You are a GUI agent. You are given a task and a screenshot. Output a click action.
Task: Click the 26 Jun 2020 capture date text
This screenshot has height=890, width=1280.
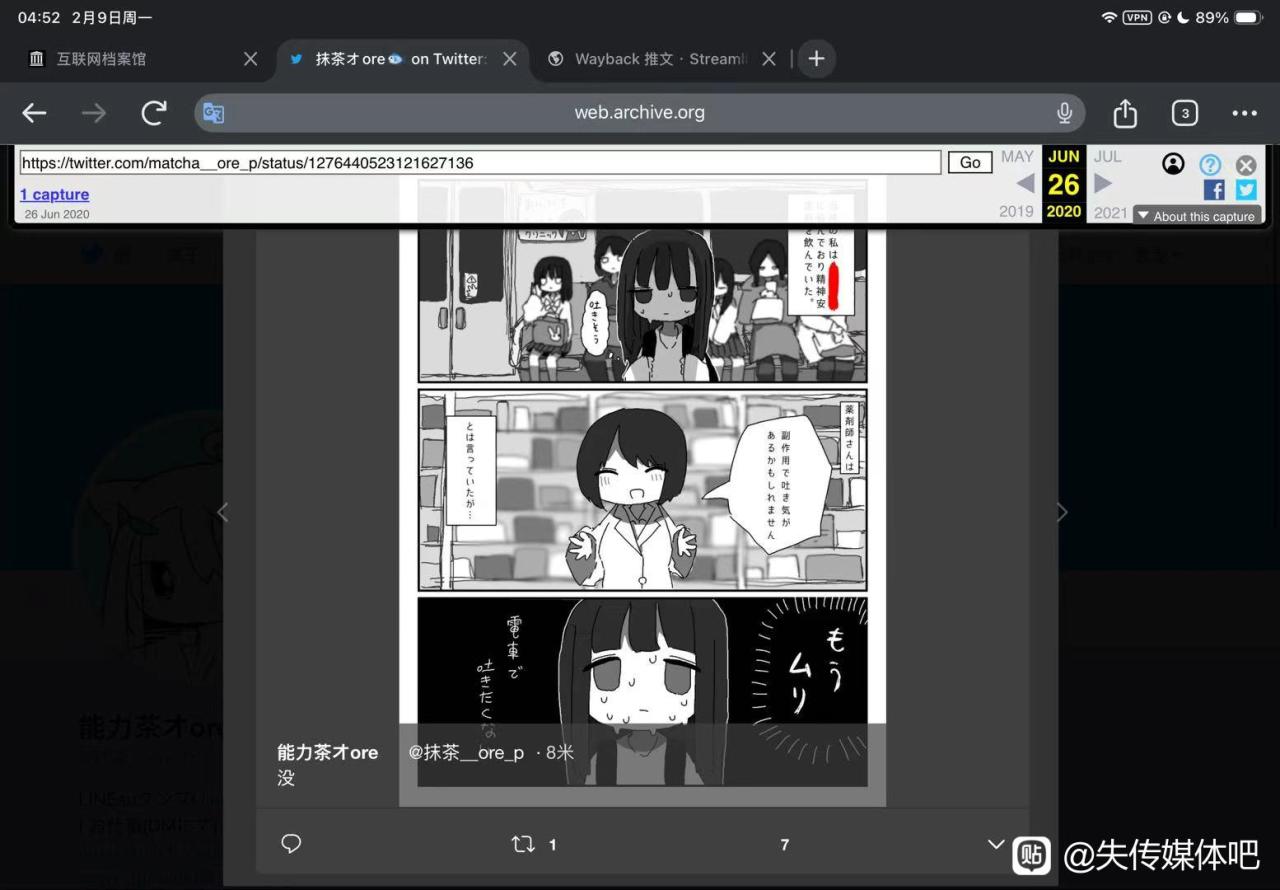click(57, 214)
